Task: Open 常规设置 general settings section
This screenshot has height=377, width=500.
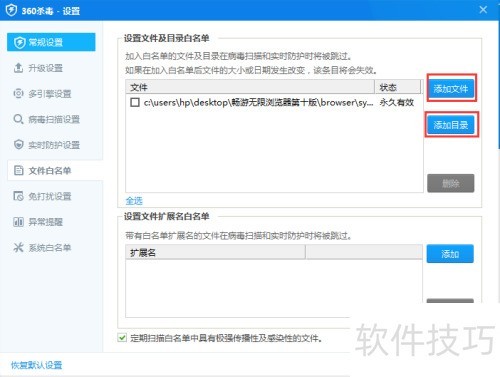Action: point(51,42)
